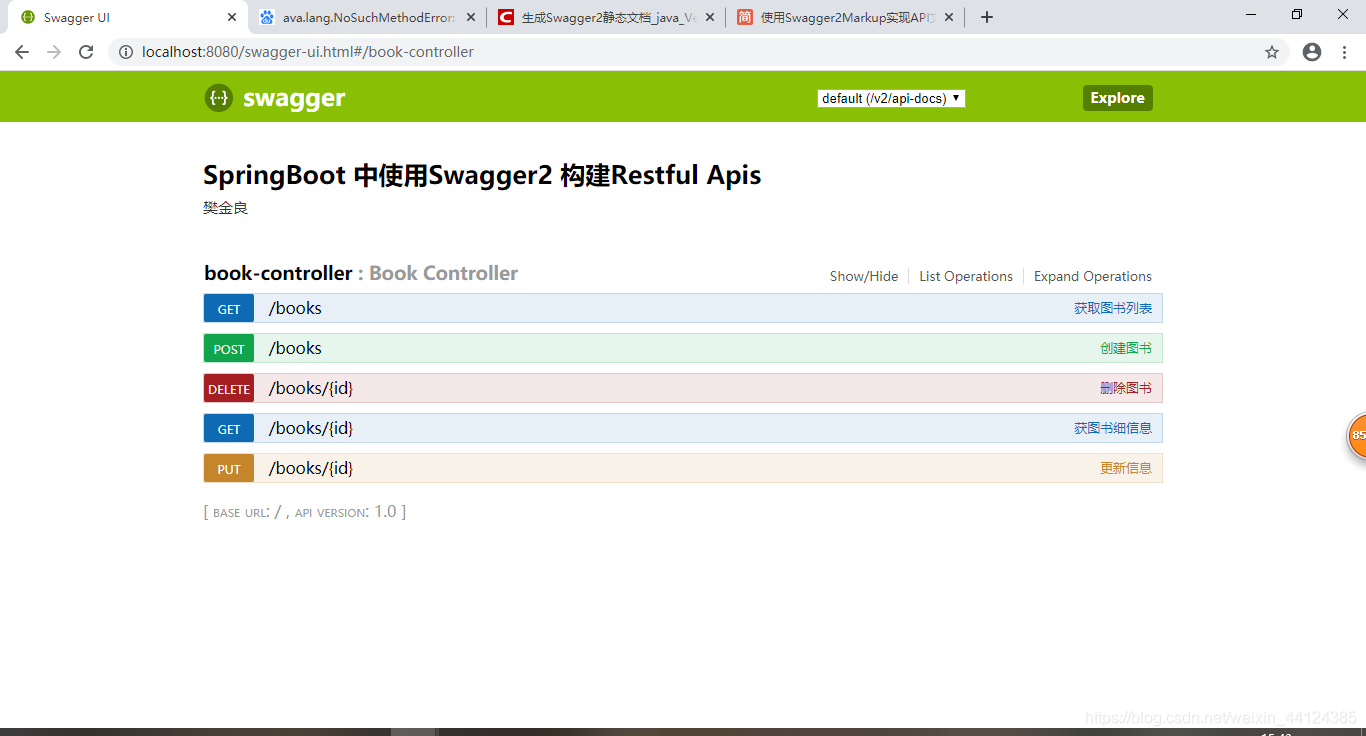Click the GET badge for /books/{id}
The width and height of the screenshot is (1366, 736).
(229, 428)
